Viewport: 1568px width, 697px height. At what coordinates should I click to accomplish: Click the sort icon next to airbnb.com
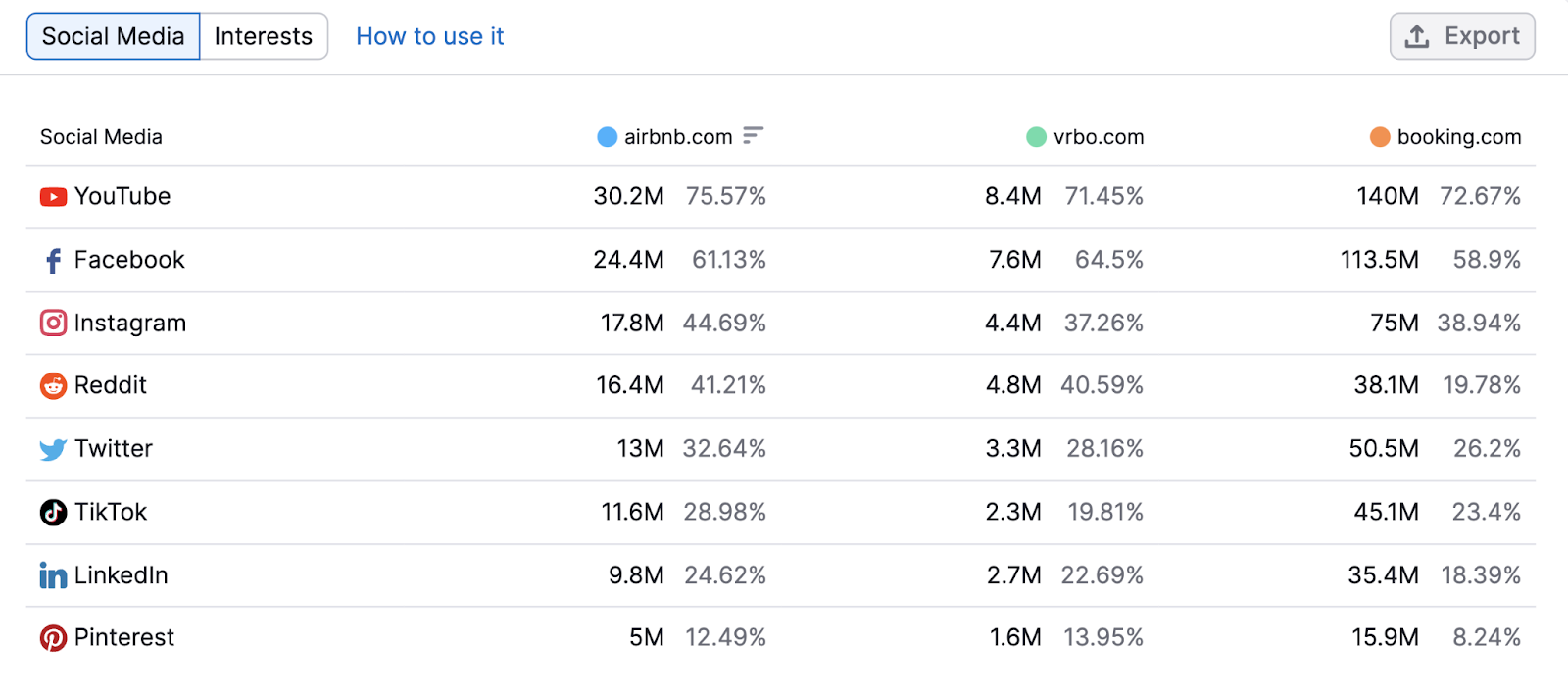(x=752, y=137)
